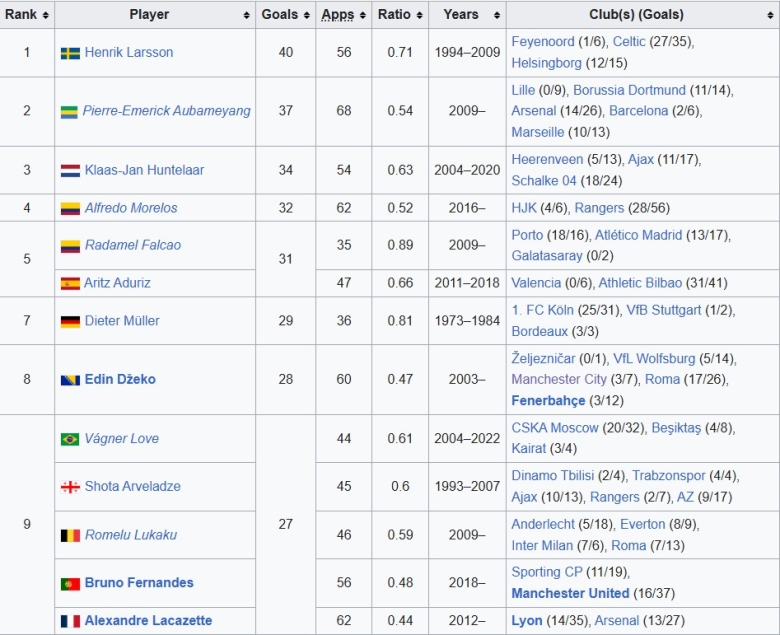Follow the Marseille club link
780x635 pixels.
(x=538, y=132)
